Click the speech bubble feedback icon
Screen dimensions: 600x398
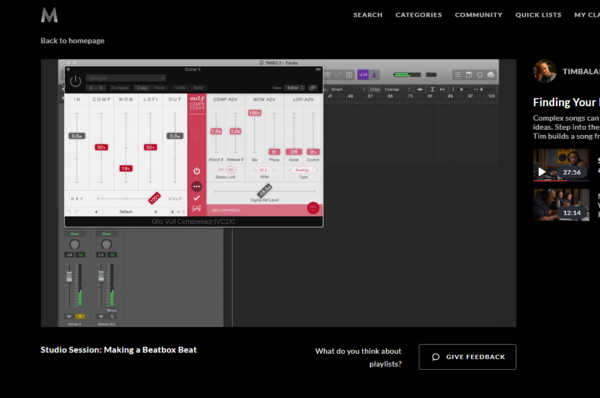[436, 357]
